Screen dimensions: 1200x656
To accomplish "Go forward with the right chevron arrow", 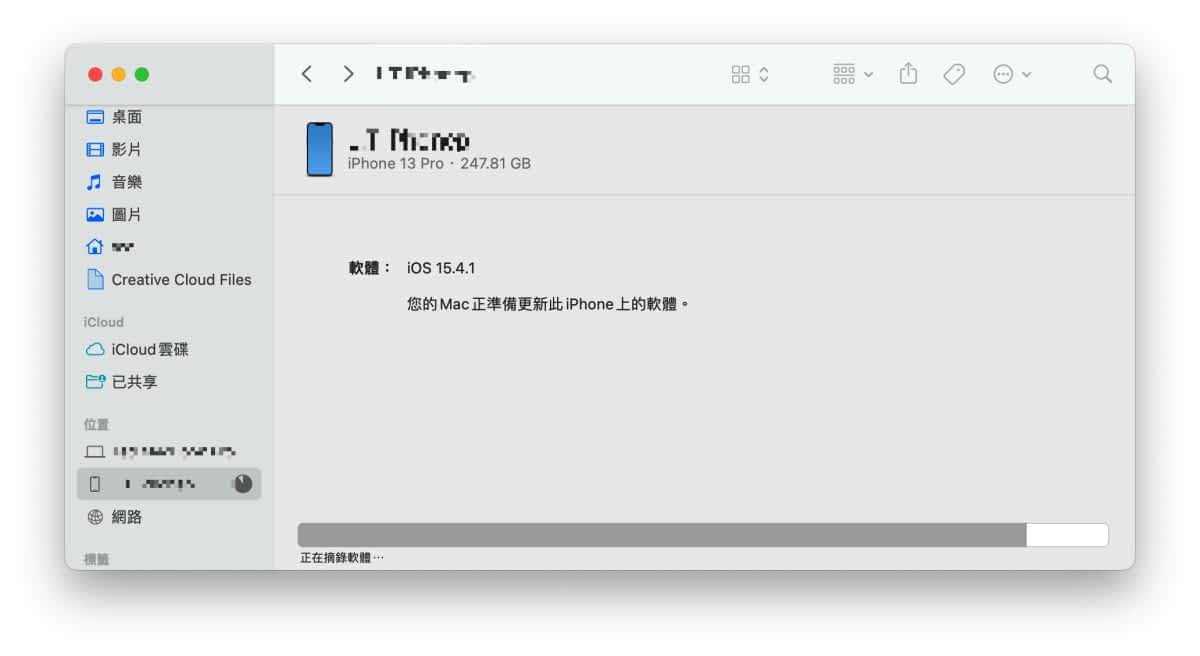I will (348, 74).
